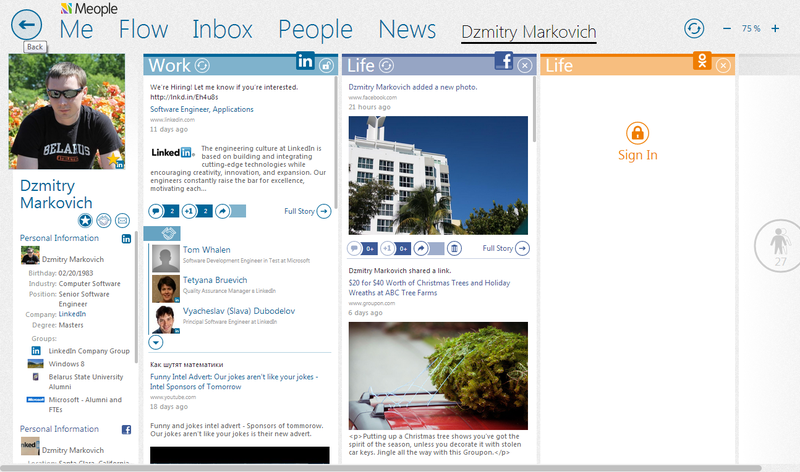Click the LinkedIn icon beside Personal Information
The width and height of the screenshot is (800, 472).
[127, 238]
